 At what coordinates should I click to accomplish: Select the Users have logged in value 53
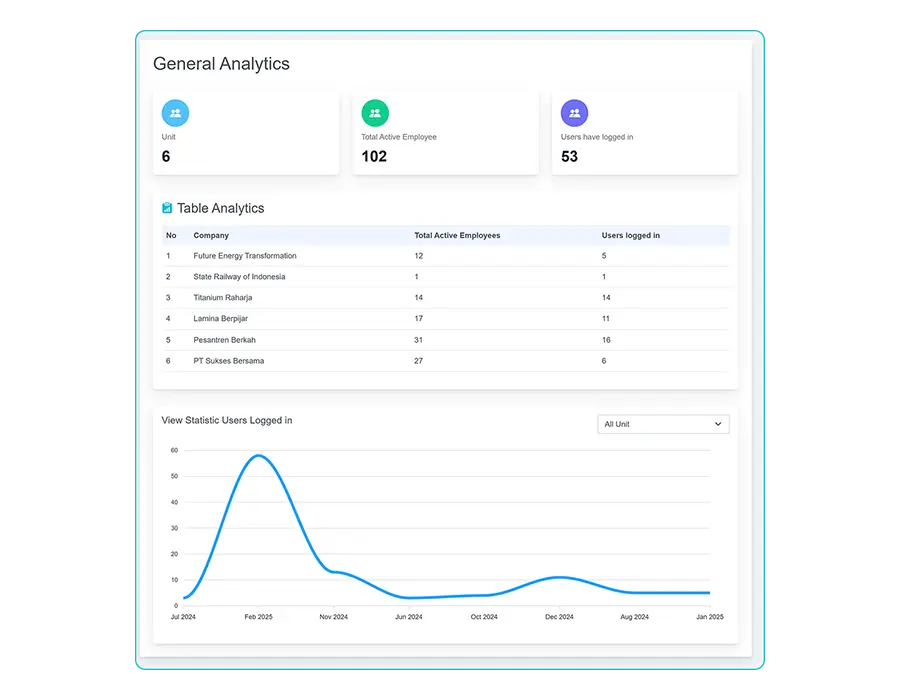pyautogui.click(x=569, y=156)
